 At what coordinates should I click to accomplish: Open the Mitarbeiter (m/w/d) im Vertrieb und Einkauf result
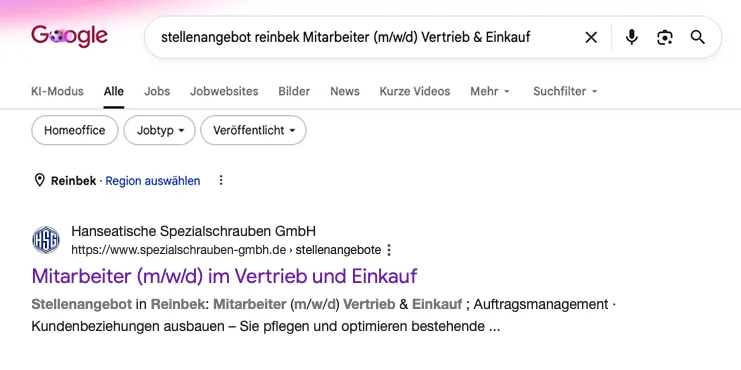pos(224,276)
